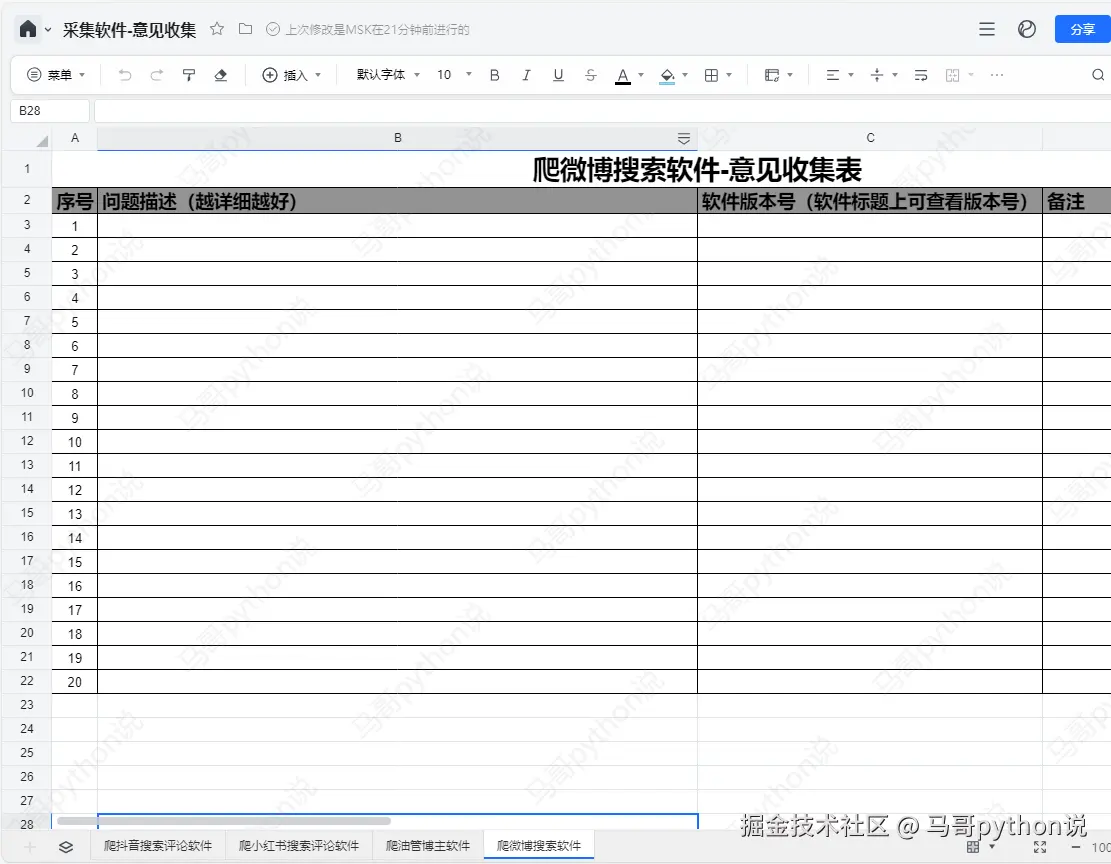Open the font size dropdown
This screenshot has height=864, width=1111.
(x=451, y=74)
